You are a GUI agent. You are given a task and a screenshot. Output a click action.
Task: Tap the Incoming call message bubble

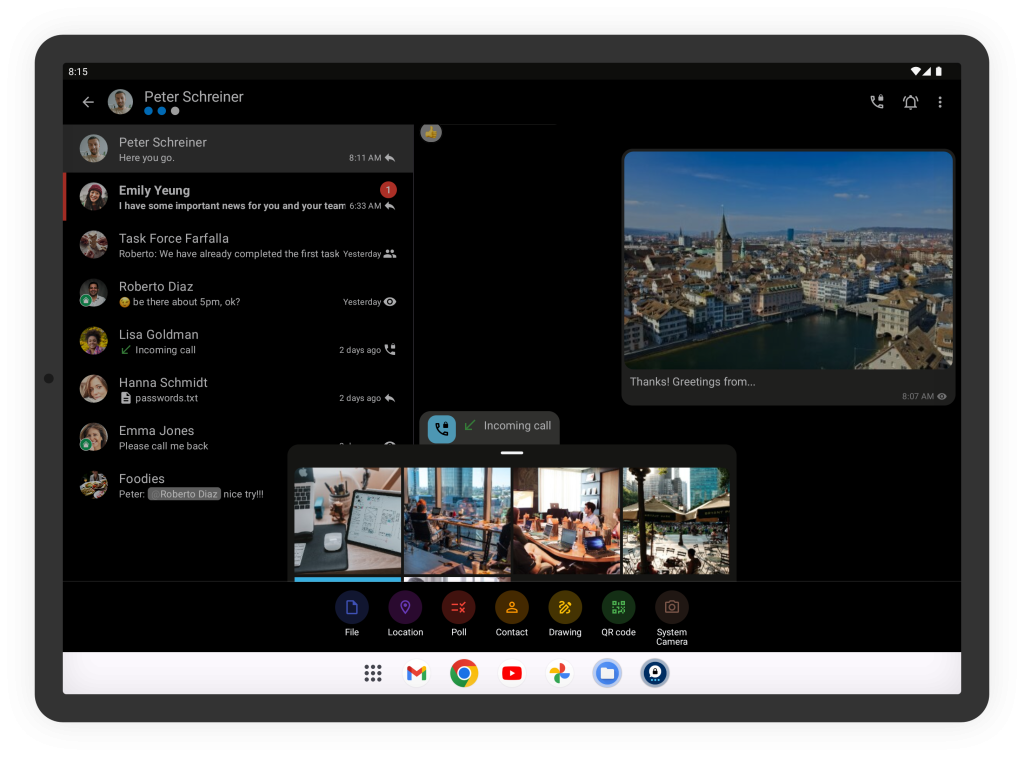pyautogui.click(x=490, y=427)
